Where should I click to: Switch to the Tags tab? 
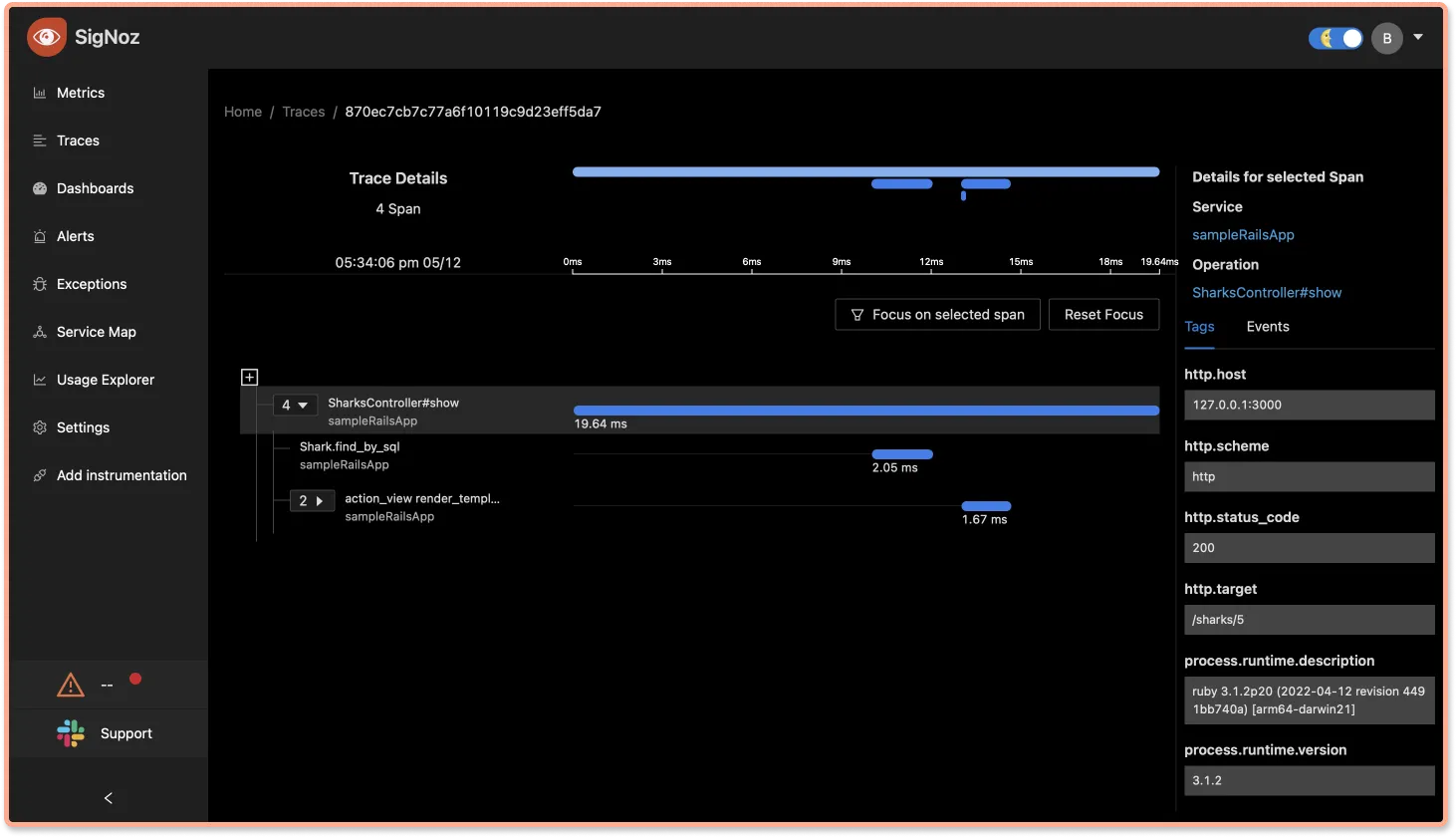(1199, 327)
